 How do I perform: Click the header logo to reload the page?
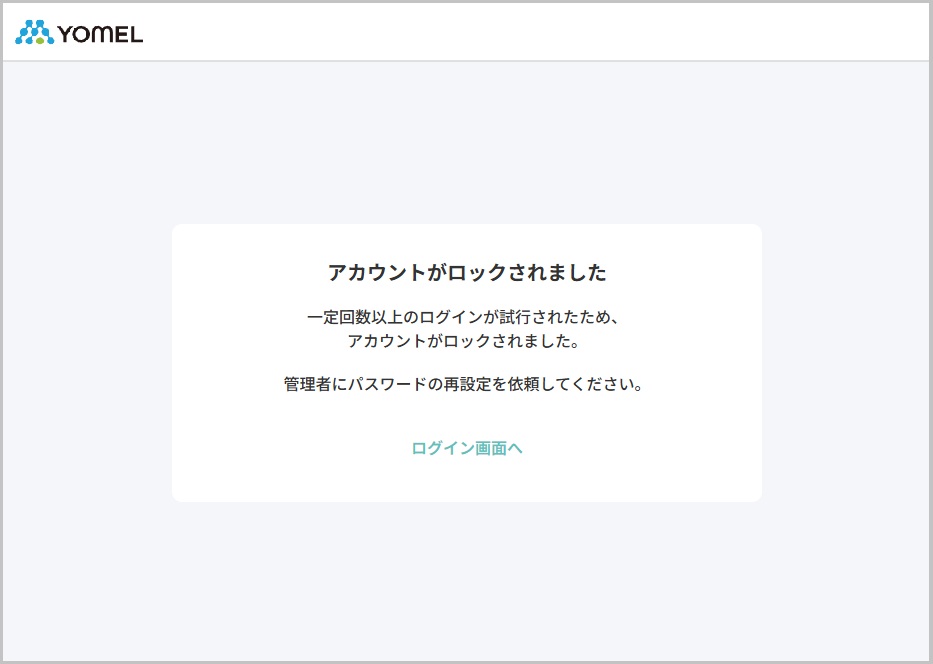(78, 32)
